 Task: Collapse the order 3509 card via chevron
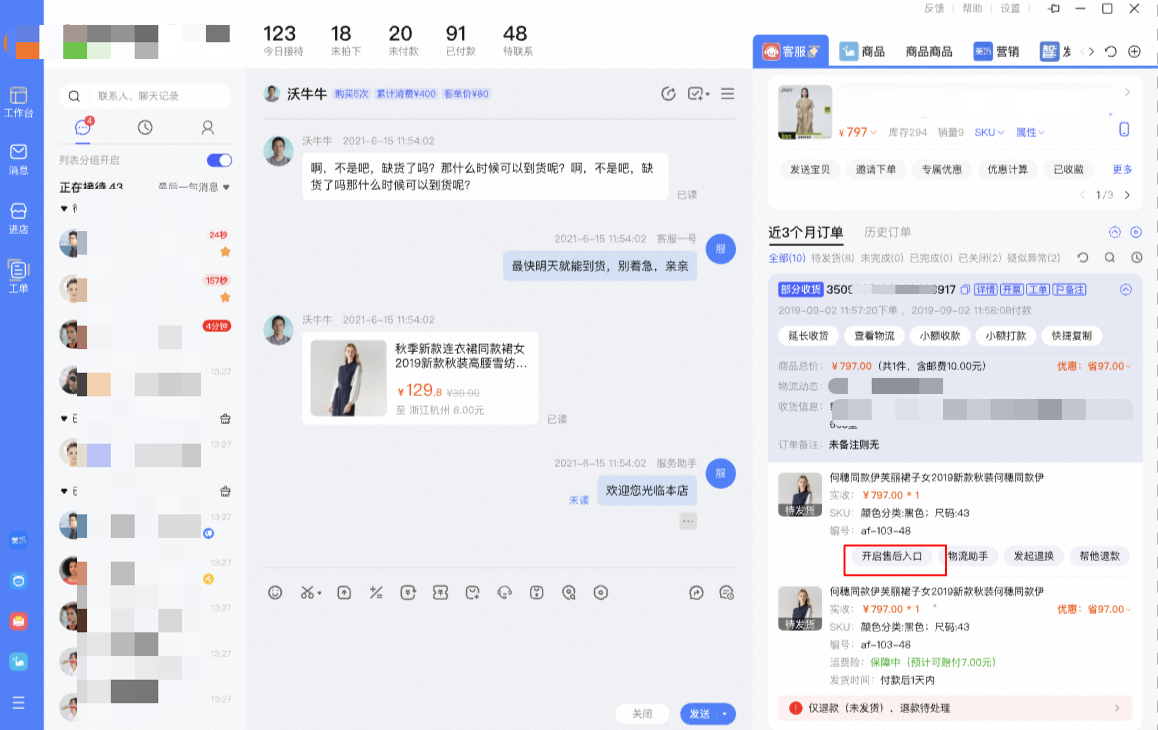tap(1126, 290)
